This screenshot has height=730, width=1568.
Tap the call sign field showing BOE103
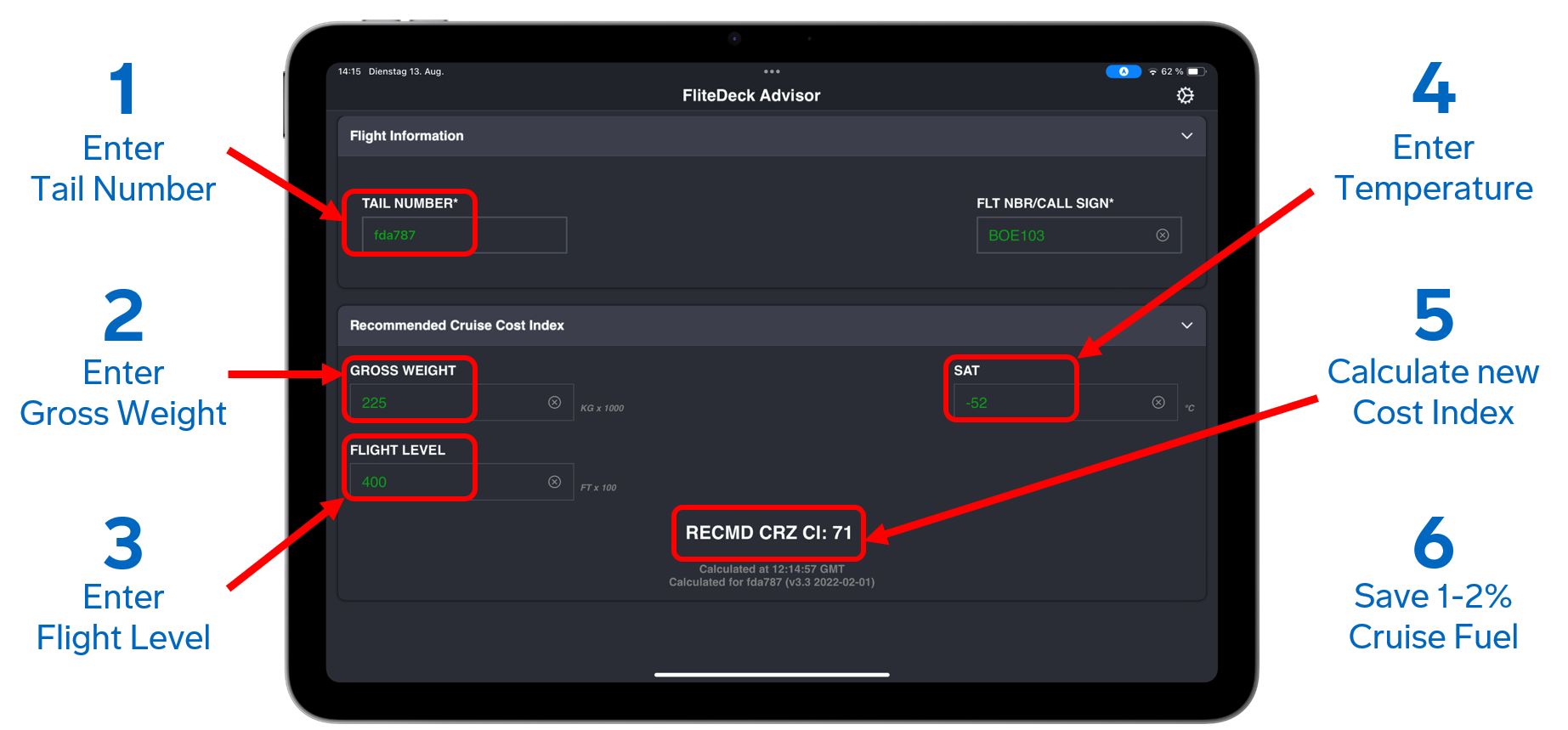tap(1078, 235)
